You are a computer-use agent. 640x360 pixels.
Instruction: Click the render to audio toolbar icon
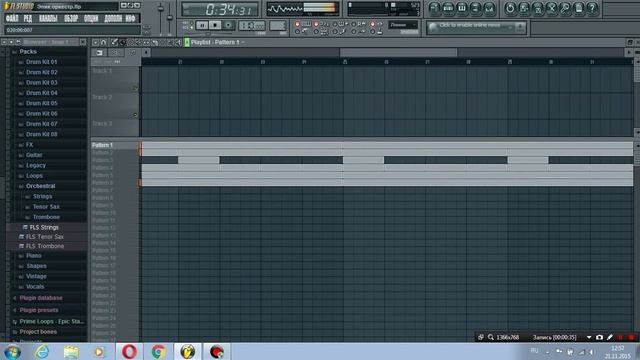[538, 8]
